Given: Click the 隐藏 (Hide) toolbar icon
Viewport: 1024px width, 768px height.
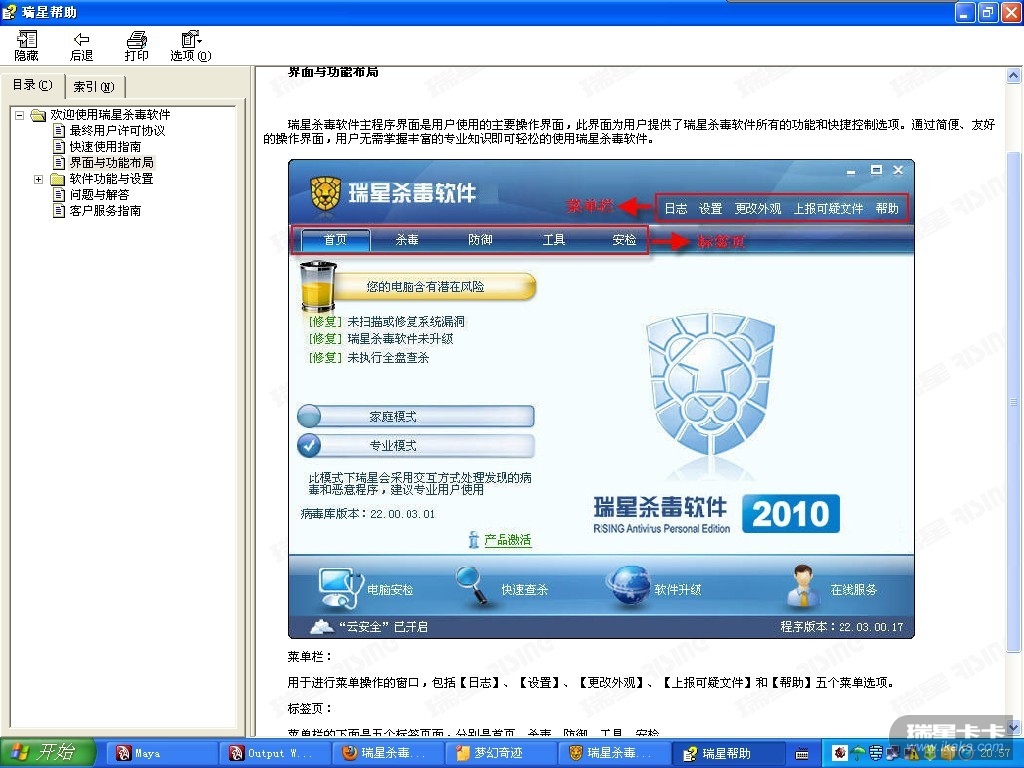Looking at the screenshot, I should [27, 46].
